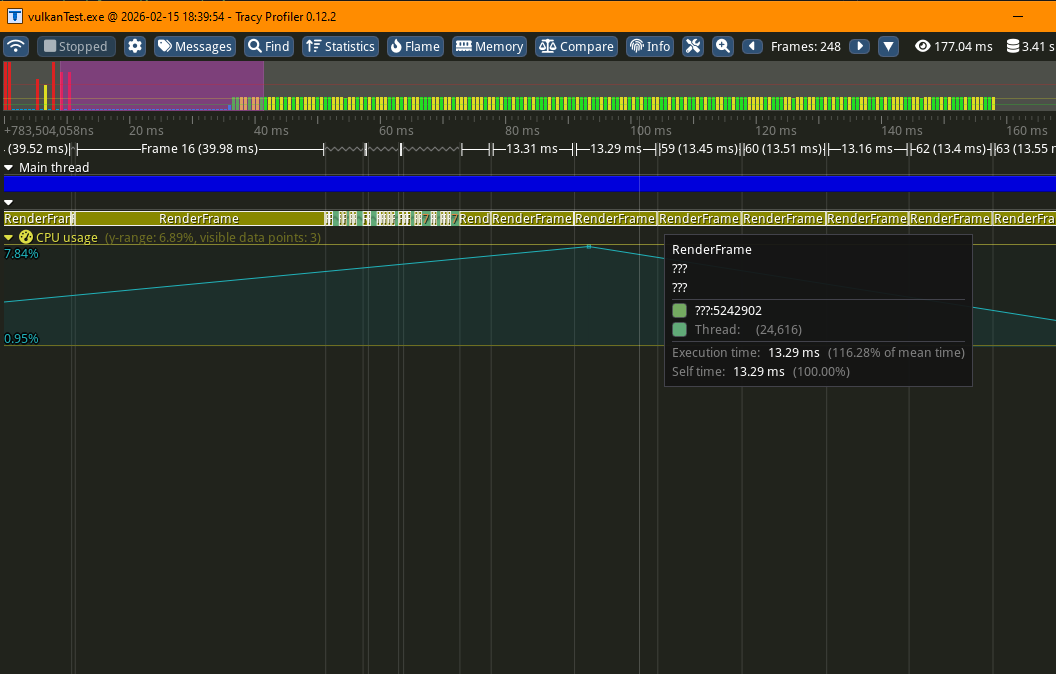Click the CPU usage gauge icon
This screenshot has height=674, width=1056.
(26, 237)
